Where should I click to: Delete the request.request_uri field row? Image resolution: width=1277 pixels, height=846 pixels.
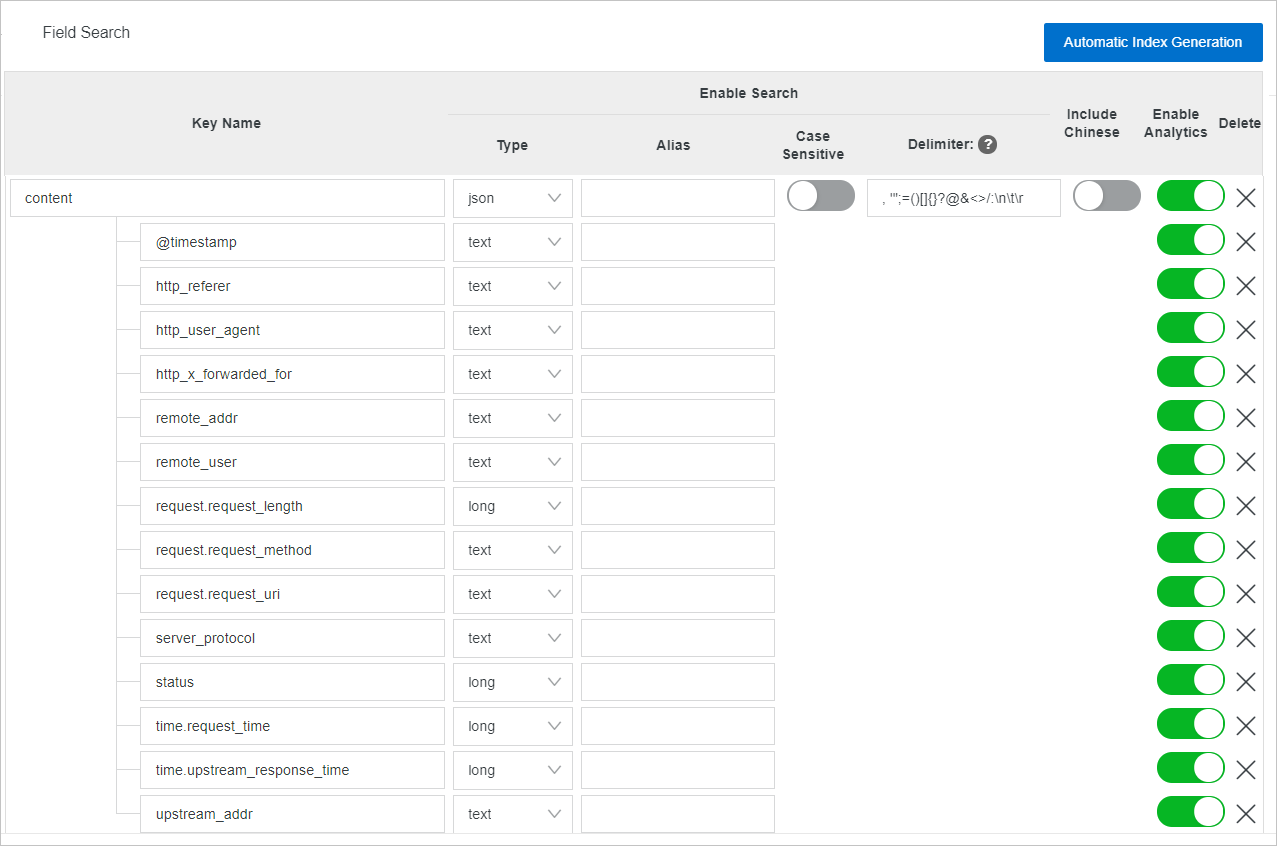click(x=1246, y=594)
